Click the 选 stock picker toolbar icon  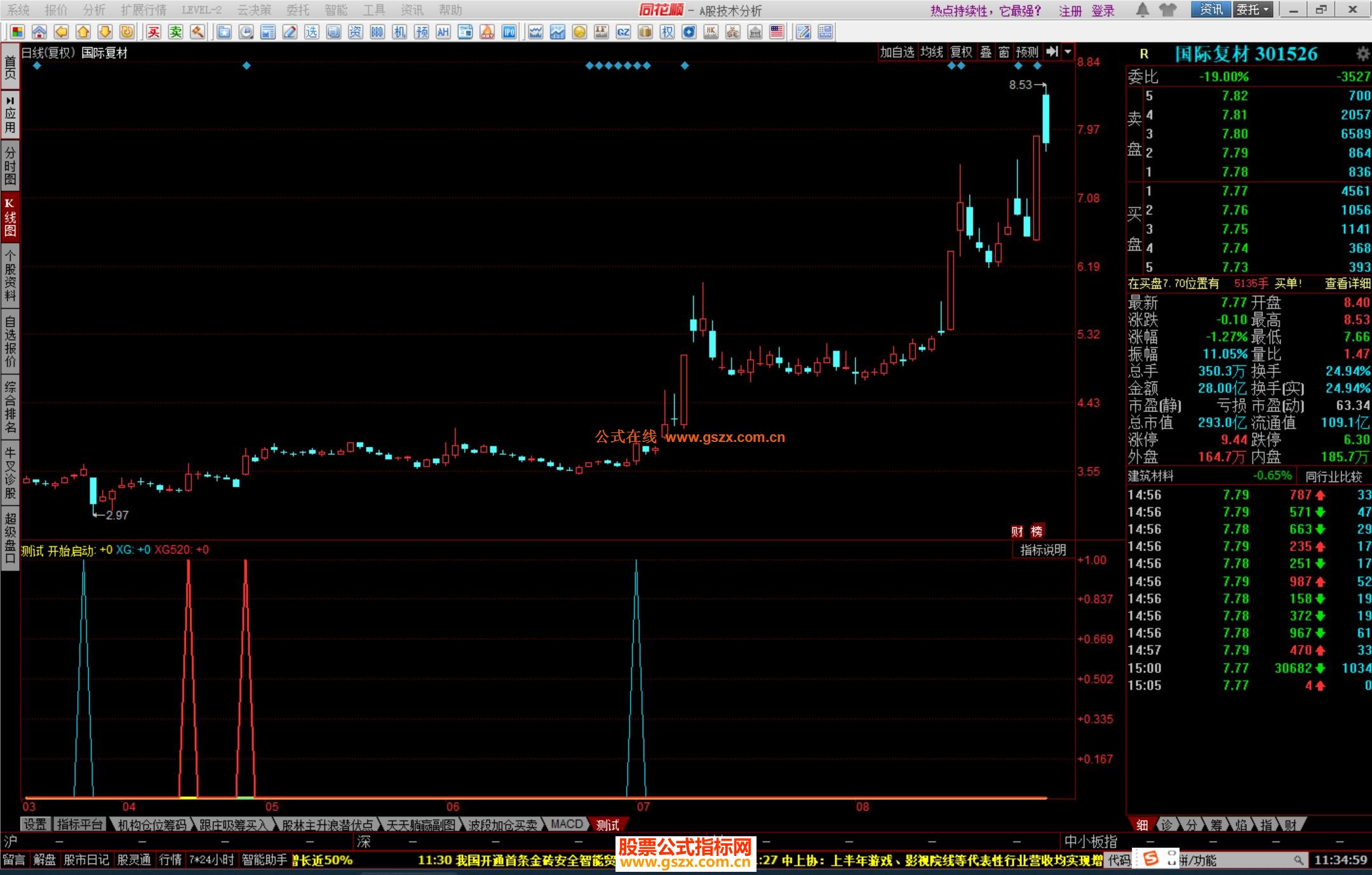311,32
